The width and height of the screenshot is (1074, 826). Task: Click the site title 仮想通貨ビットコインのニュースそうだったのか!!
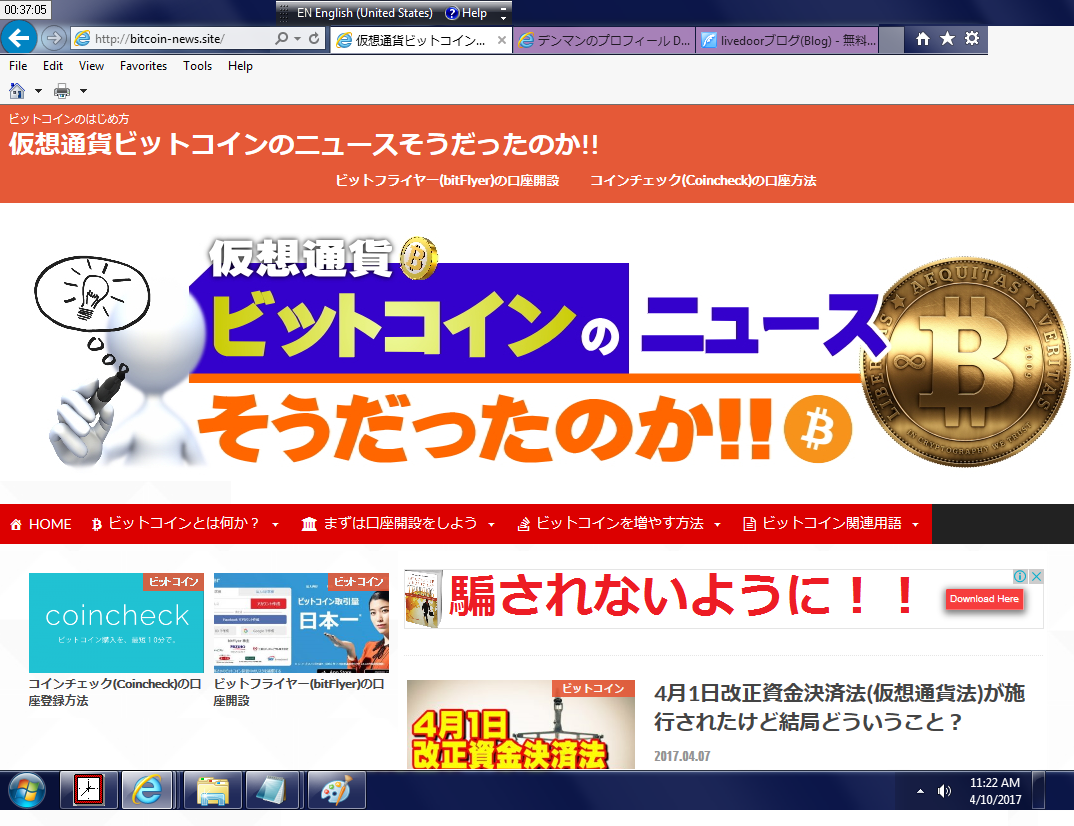(303, 144)
